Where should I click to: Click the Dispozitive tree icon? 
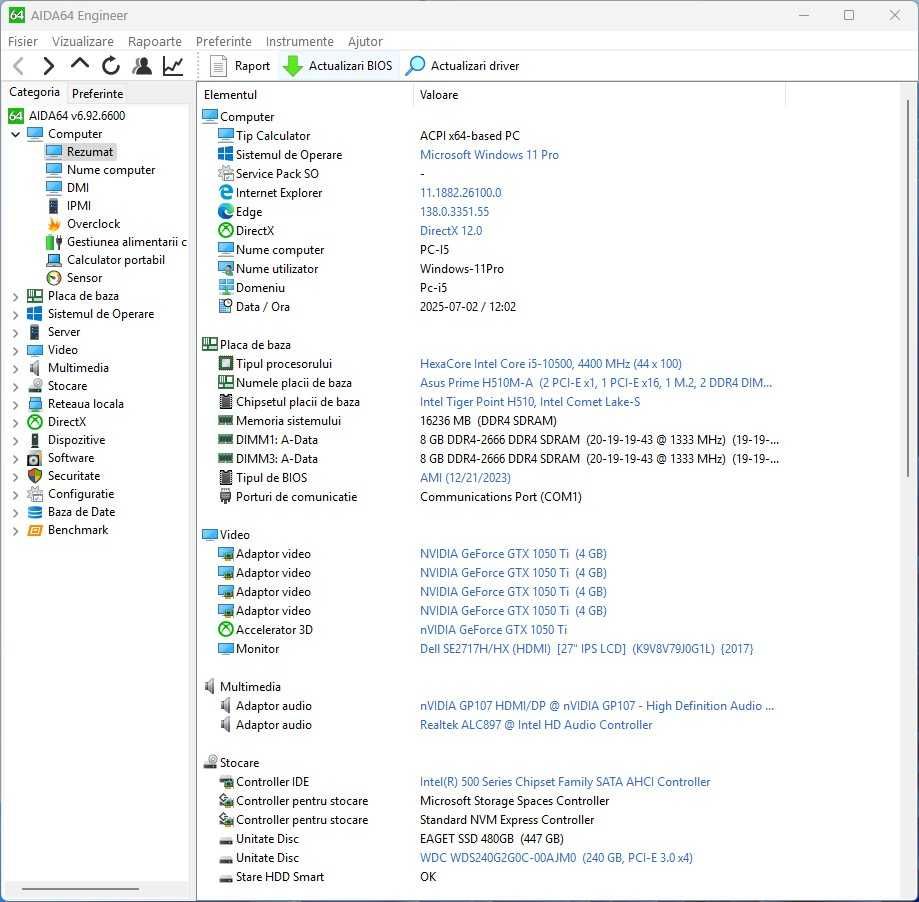(35, 440)
